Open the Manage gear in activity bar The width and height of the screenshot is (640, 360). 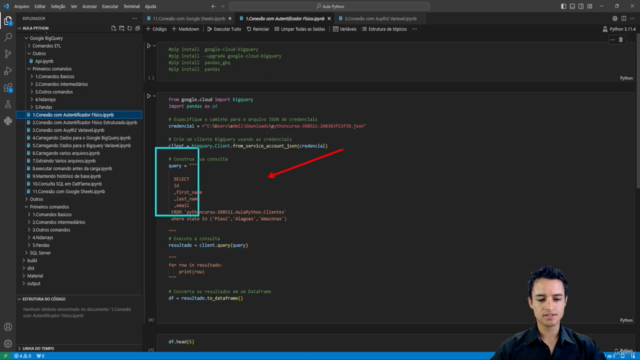(x=8, y=344)
